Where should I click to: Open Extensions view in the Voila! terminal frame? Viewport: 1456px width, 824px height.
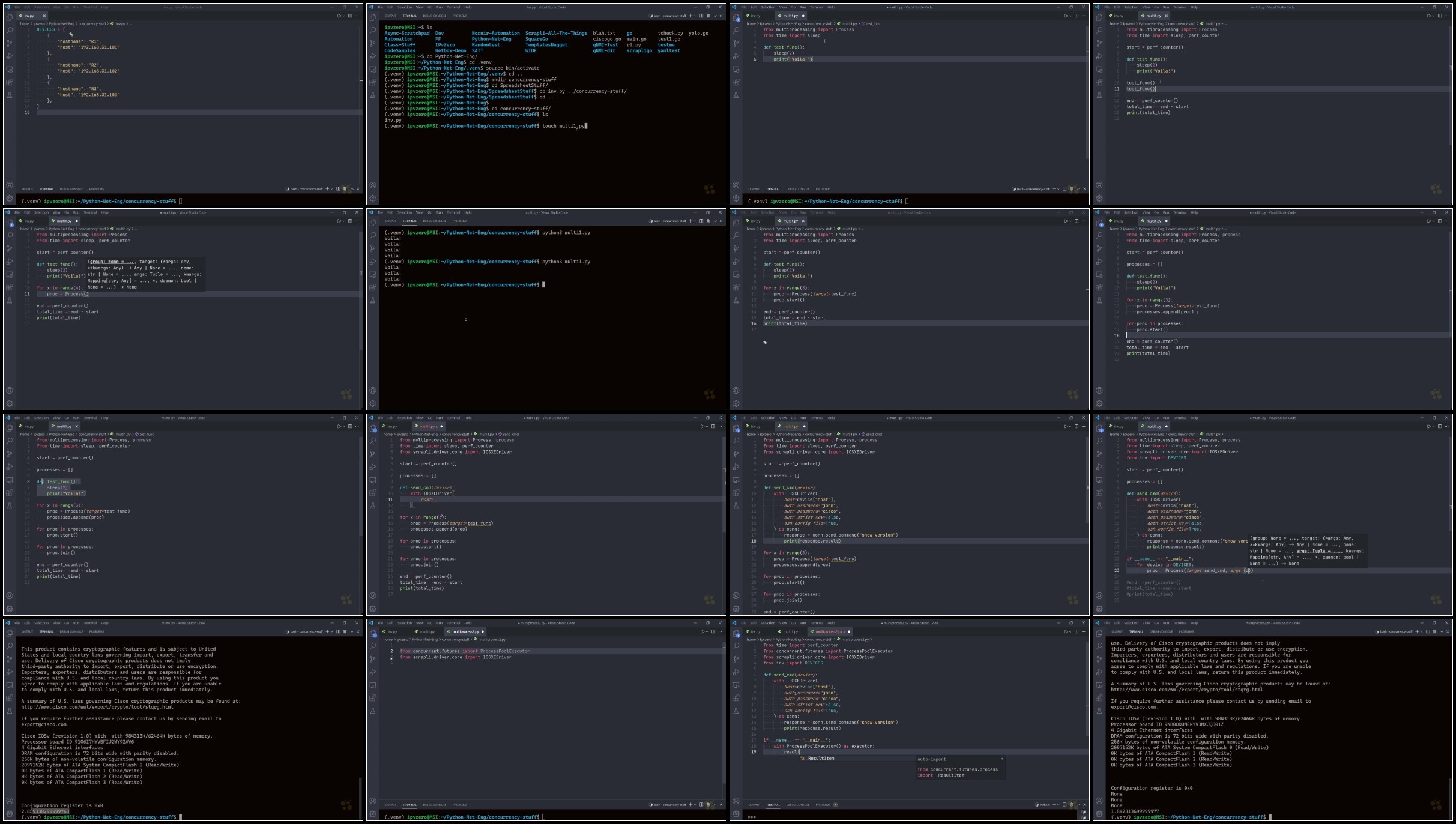point(373,287)
